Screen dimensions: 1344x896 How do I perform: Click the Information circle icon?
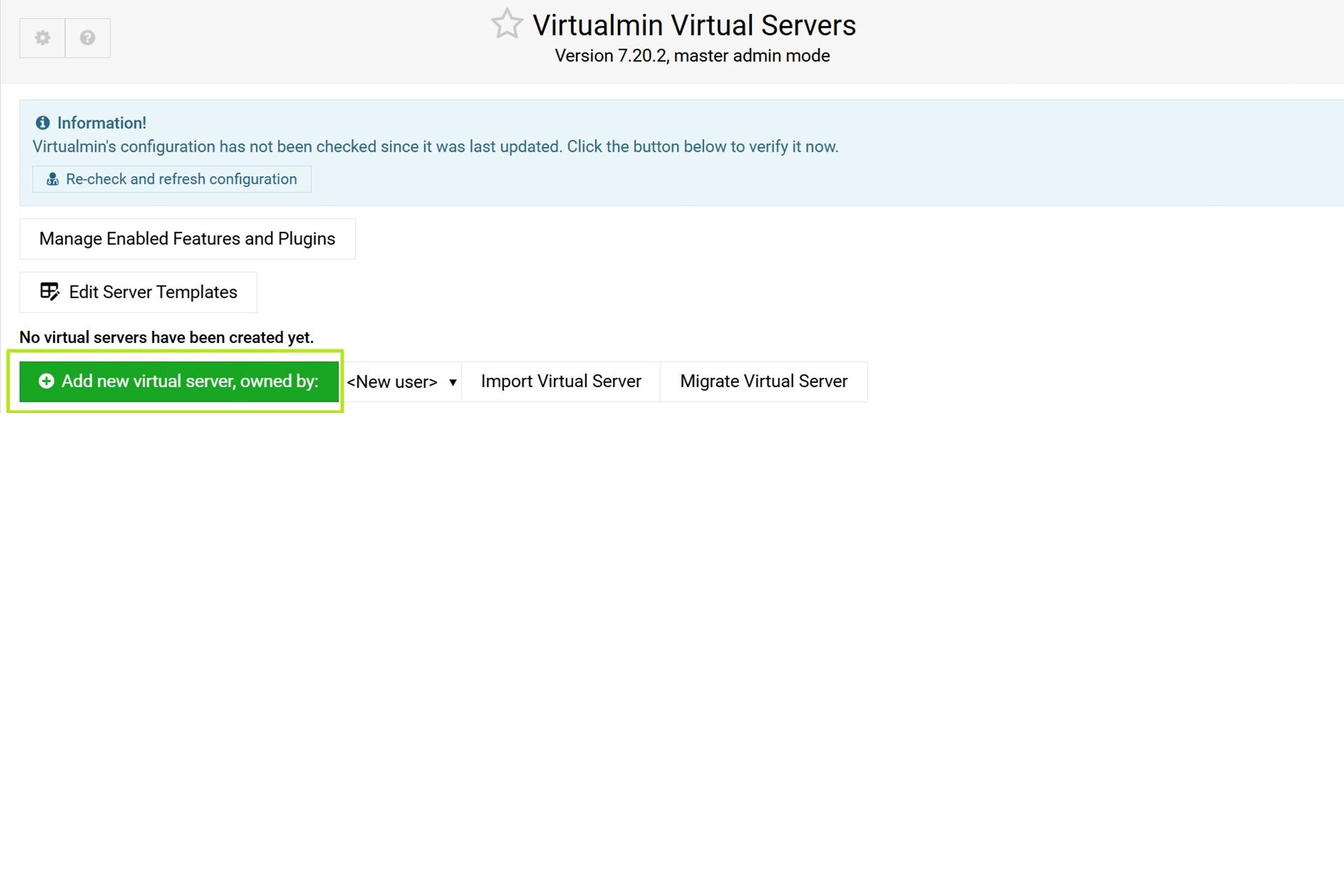pyautogui.click(x=43, y=123)
